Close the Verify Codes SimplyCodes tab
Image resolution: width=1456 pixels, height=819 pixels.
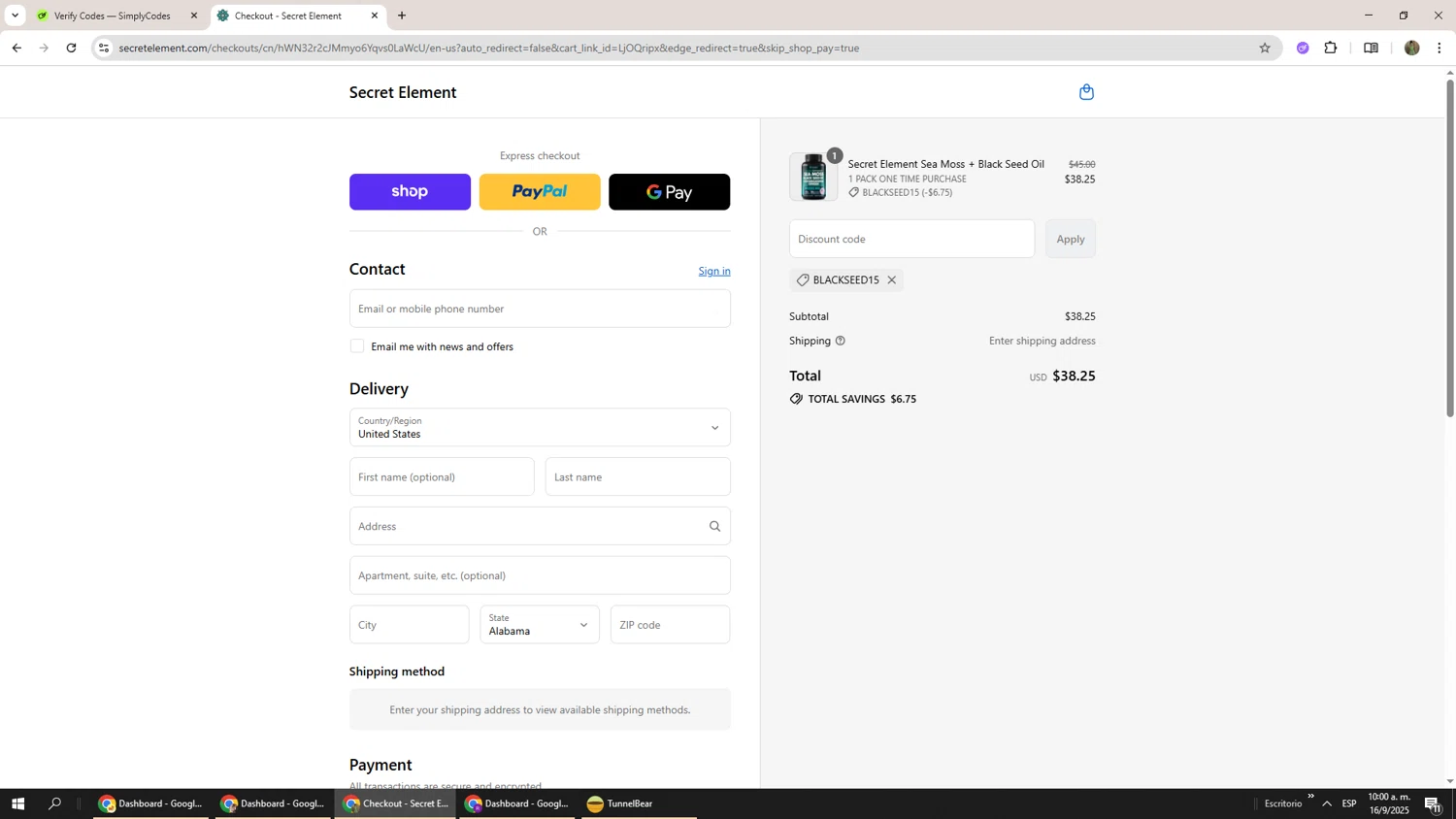pyautogui.click(x=193, y=16)
